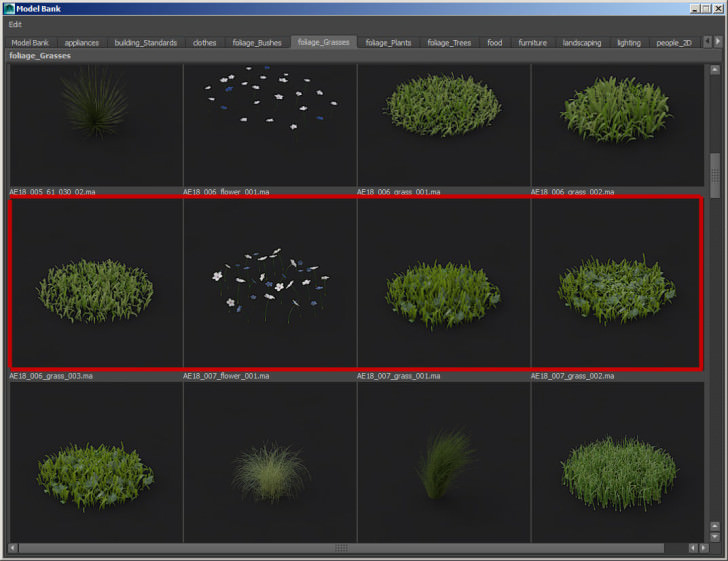Switch to the foliage_Bushes tab
The height and width of the screenshot is (561, 728).
point(256,43)
